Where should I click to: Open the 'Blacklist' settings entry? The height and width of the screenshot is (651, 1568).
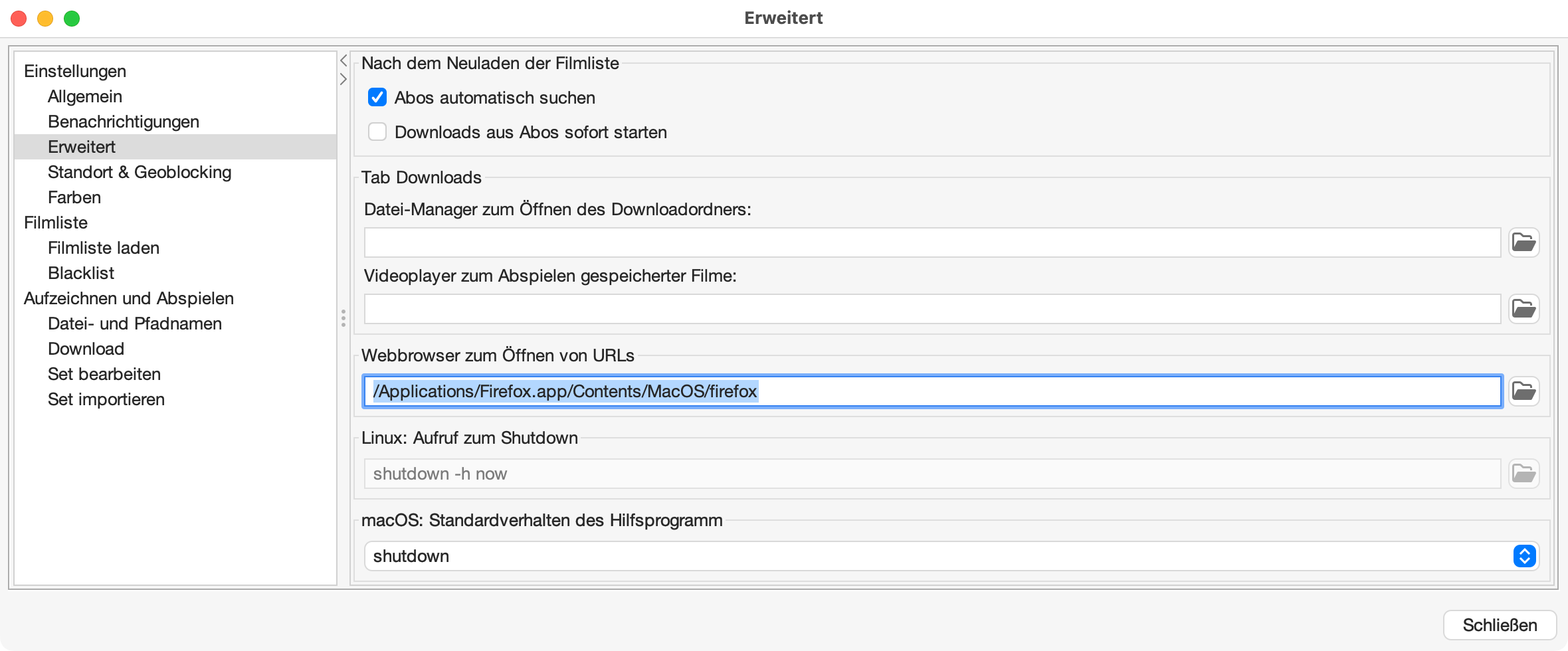pyautogui.click(x=81, y=273)
